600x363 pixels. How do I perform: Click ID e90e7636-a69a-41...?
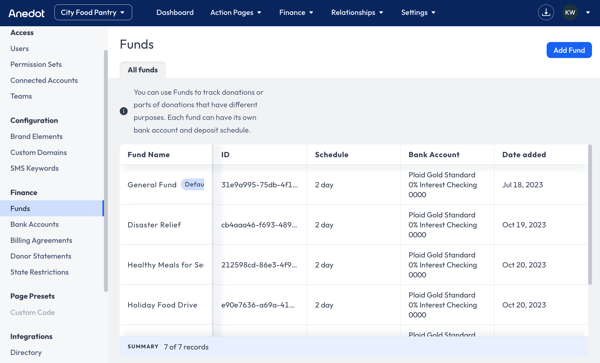click(x=258, y=305)
